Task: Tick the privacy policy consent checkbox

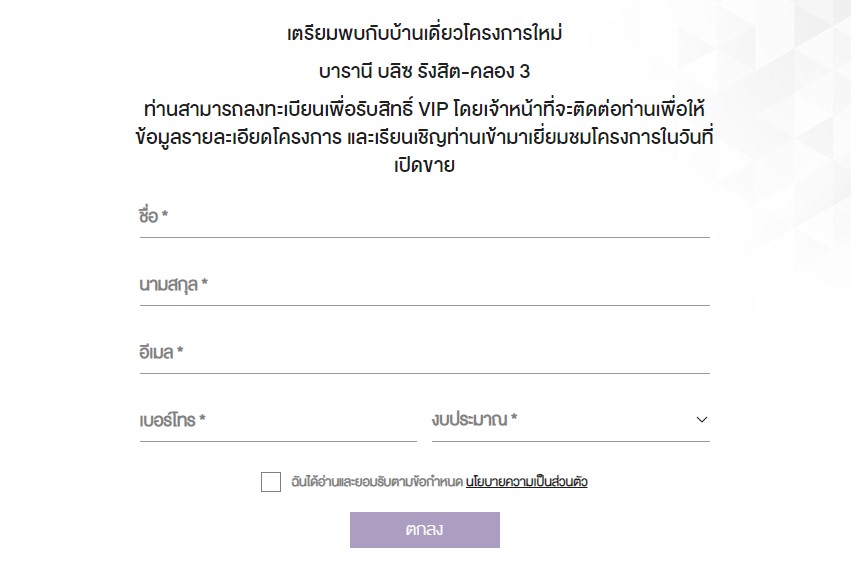Action: pyautogui.click(x=271, y=482)
